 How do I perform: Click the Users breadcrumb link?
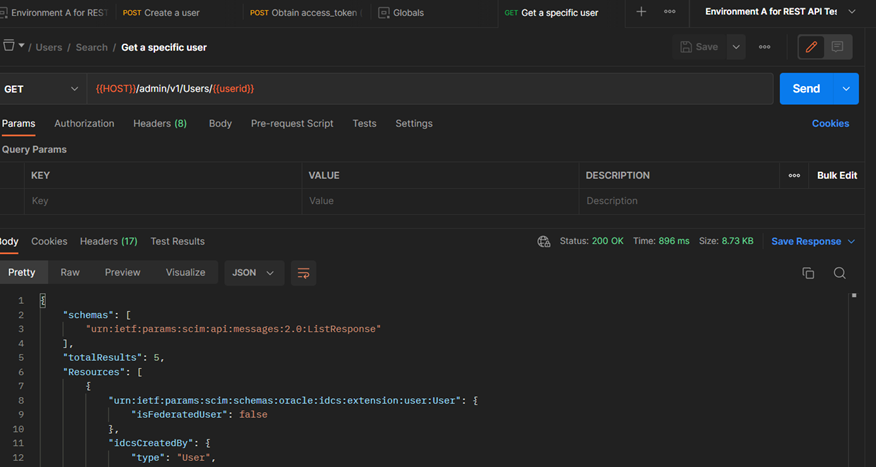[x=49, y=47]
